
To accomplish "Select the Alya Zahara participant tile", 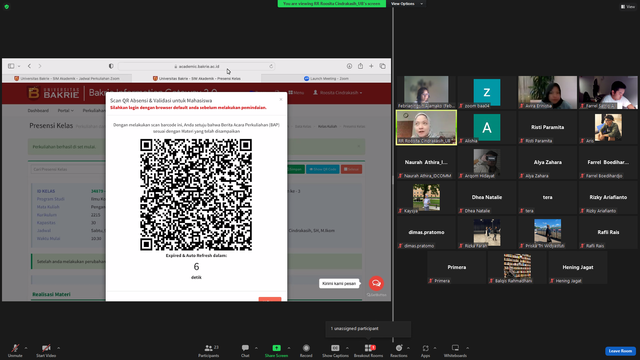I will point(547,162).
